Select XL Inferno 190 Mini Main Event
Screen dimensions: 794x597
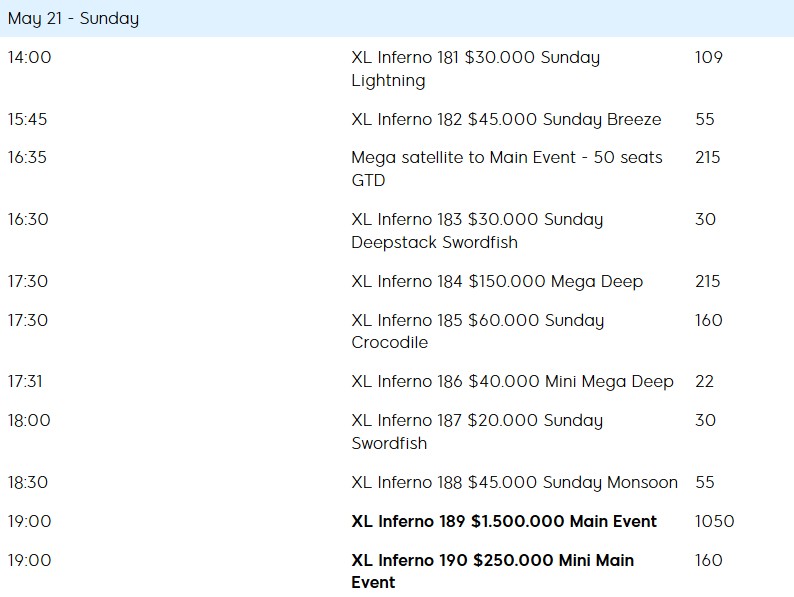[x=492, y=571]
